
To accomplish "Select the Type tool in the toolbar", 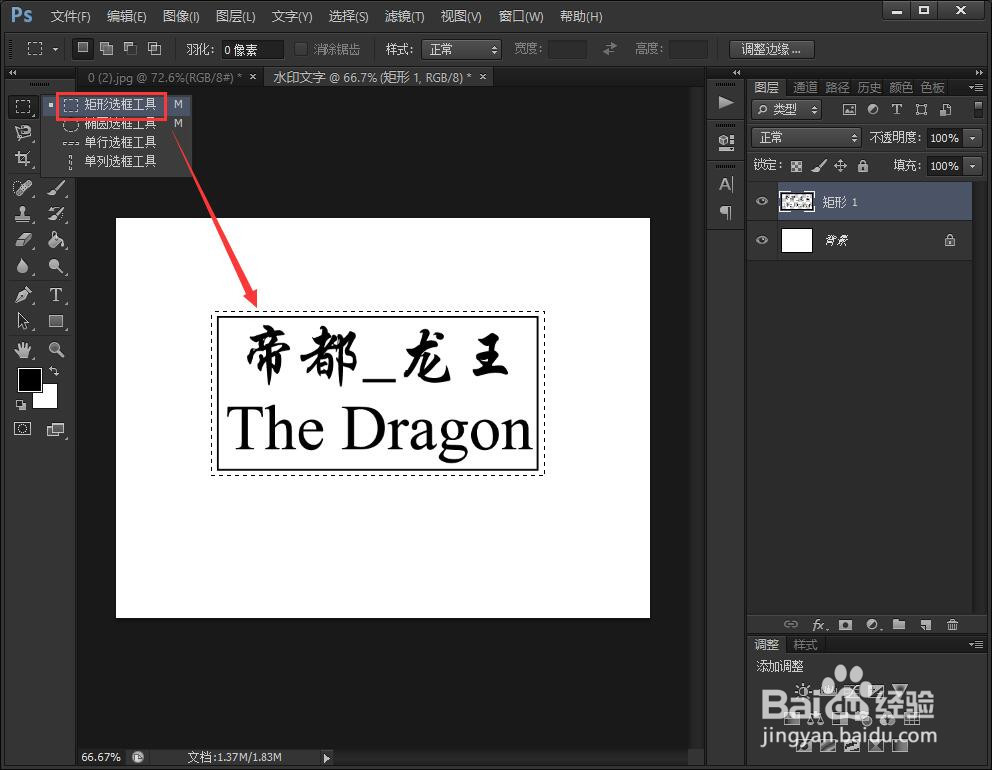I will 57,294.
